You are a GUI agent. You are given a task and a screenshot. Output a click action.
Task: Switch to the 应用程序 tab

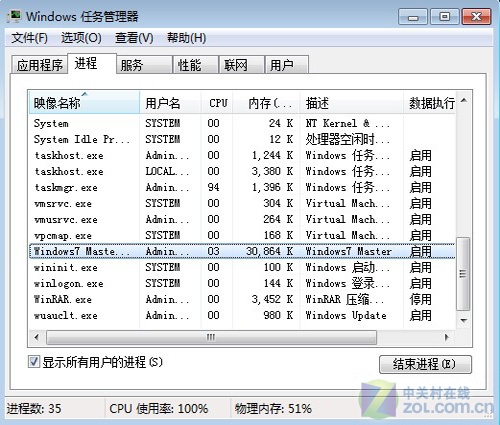coord(40,65)
